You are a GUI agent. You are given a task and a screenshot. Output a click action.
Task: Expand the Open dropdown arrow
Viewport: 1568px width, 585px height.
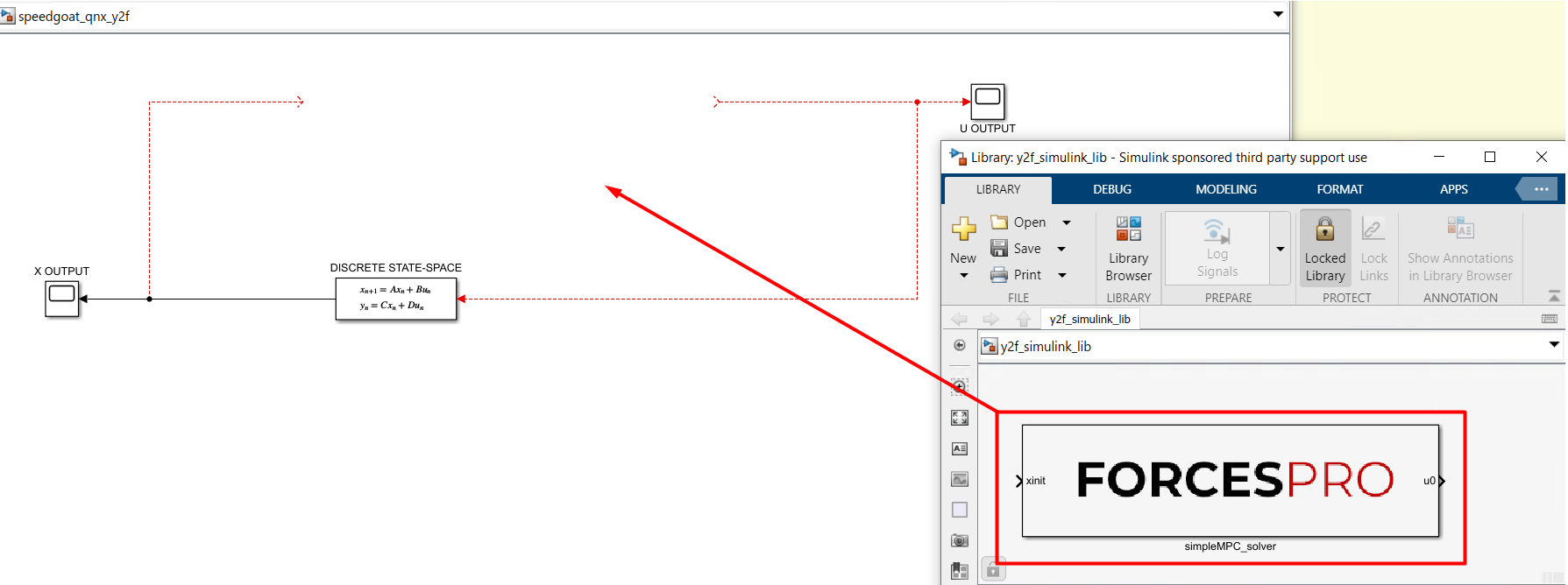click(x=1067, y=222)
